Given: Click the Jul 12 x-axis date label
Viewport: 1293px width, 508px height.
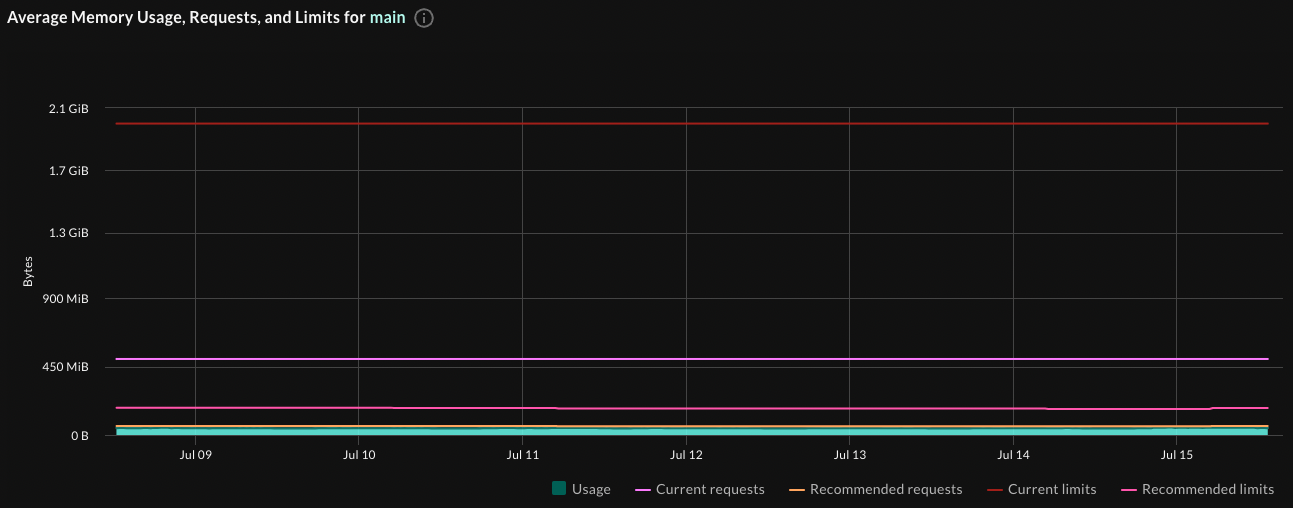Looking at the screenshot, I should click(x=686, y=455).
